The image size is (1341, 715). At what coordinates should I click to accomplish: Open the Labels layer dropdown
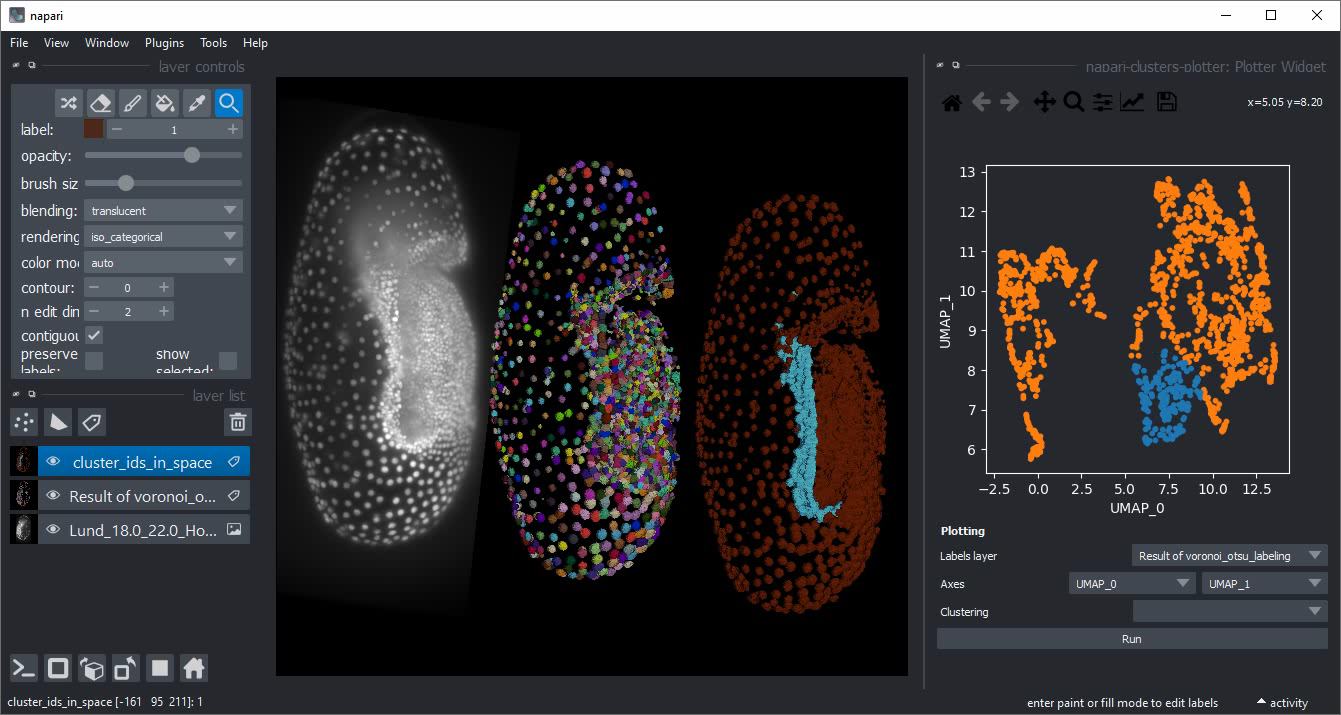coord(1230,555)
